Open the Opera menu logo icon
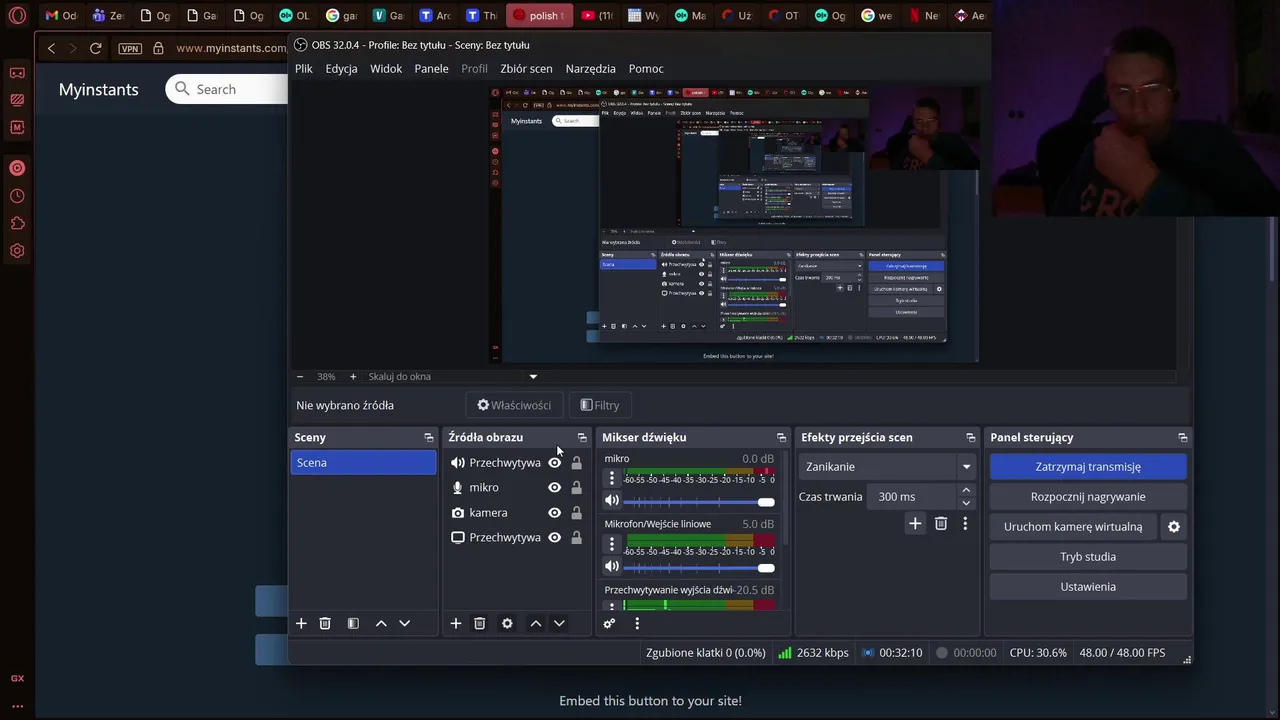1280x720 pixels. tap(17, 15)
